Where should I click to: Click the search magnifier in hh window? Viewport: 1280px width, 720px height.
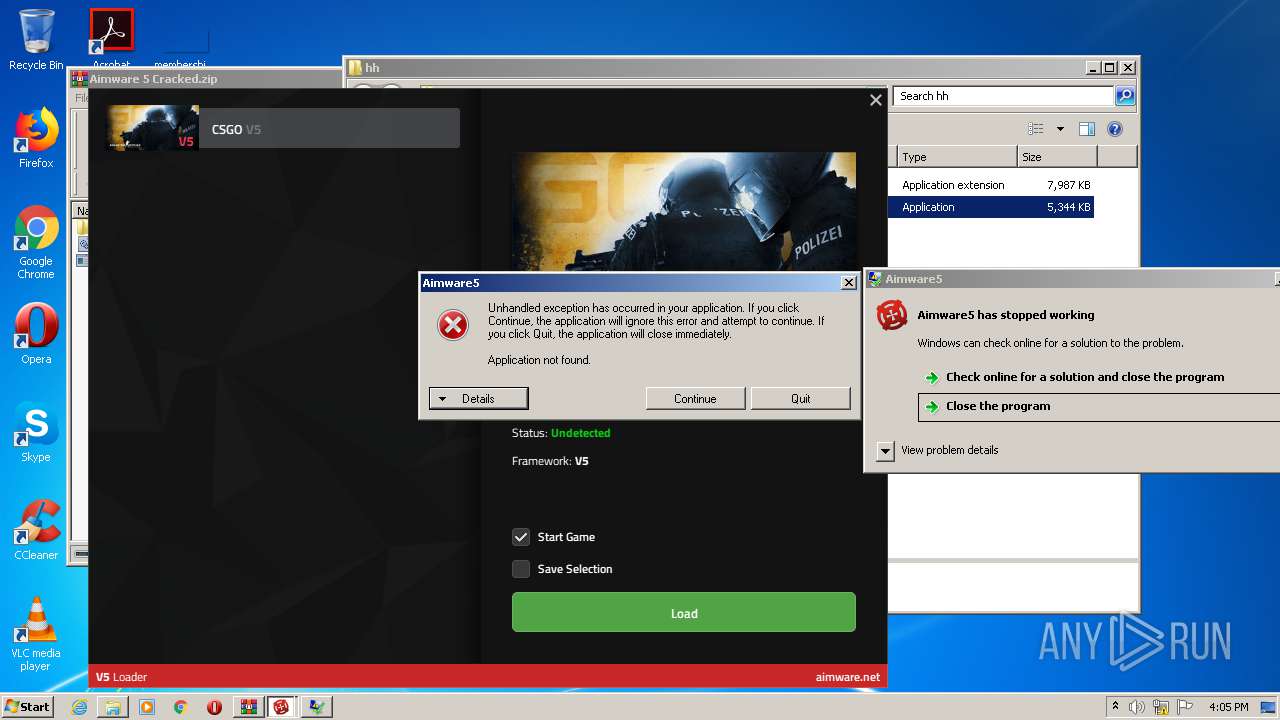[1125, 96]
